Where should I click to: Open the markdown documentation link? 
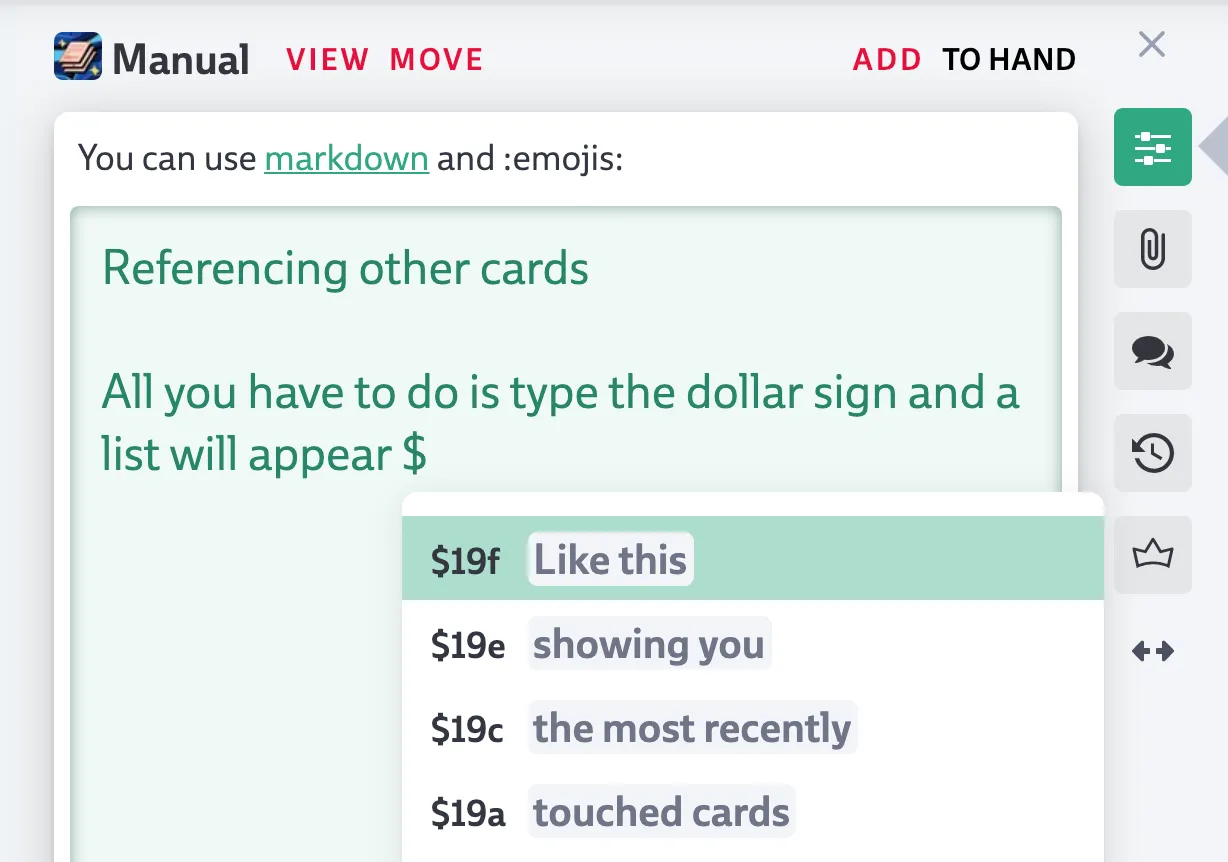pos(346,159)
